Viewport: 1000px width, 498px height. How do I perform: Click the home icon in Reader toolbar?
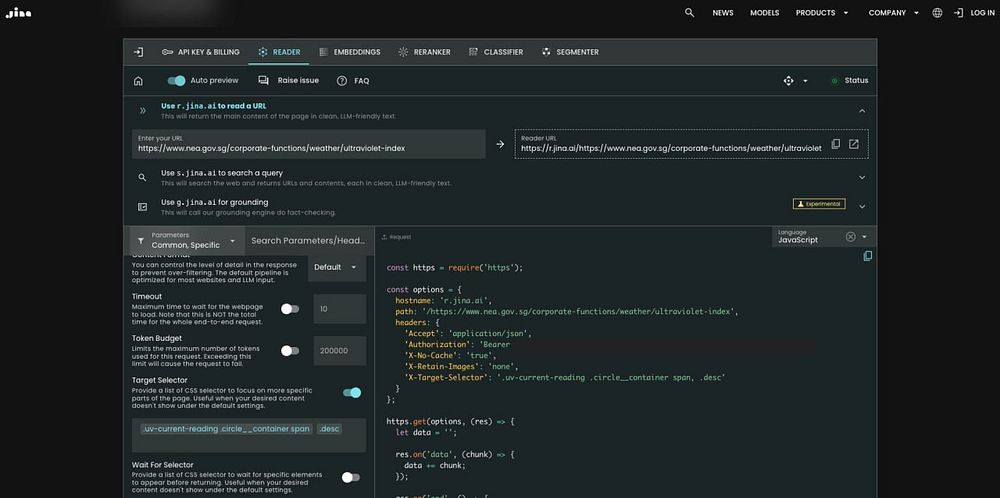(x=138, y=81)
